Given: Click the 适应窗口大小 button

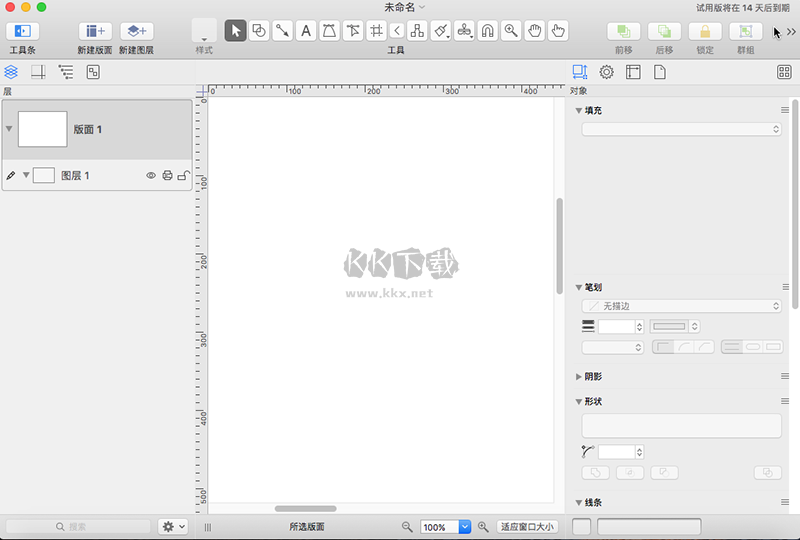Looking at the screenshot, I should 527,527.
